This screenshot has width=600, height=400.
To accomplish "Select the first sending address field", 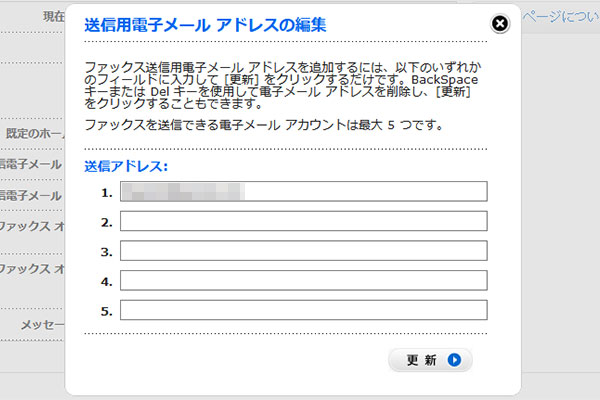I will [303, 191].
